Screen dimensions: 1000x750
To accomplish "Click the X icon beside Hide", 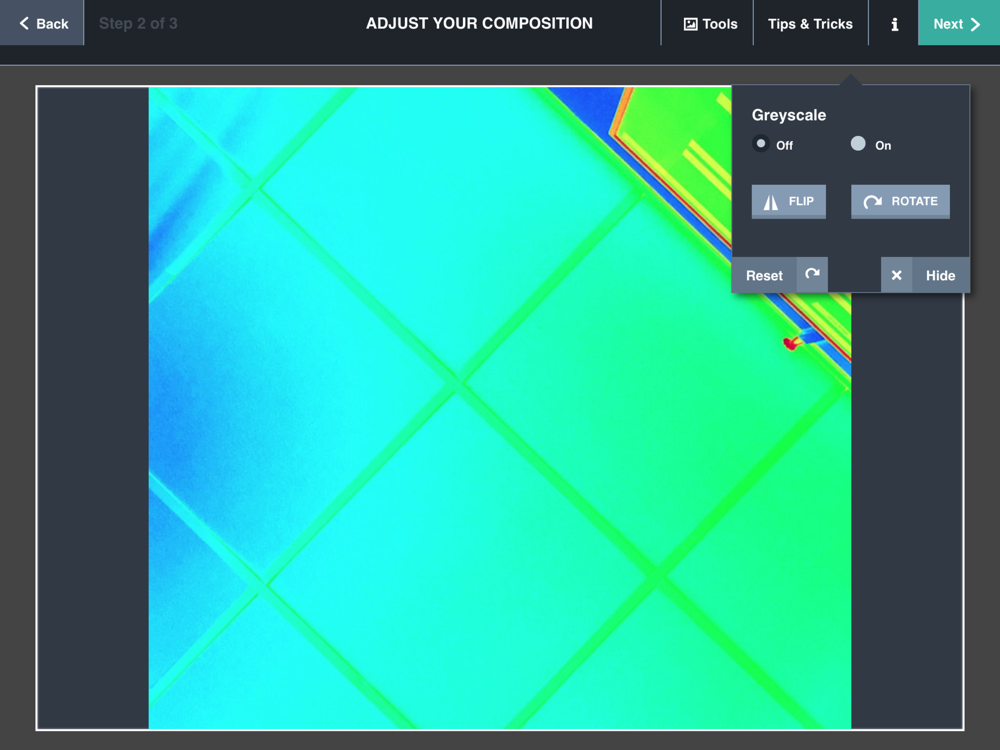I will [x=896, y=276].
